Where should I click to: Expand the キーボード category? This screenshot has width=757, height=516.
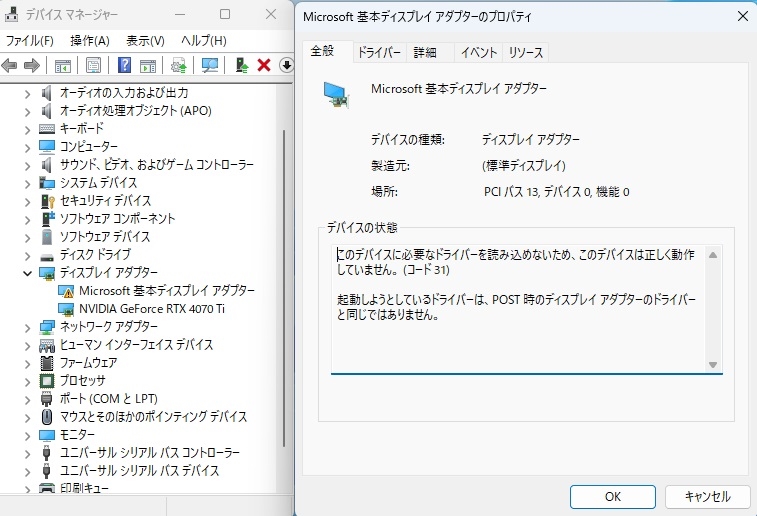27,129
